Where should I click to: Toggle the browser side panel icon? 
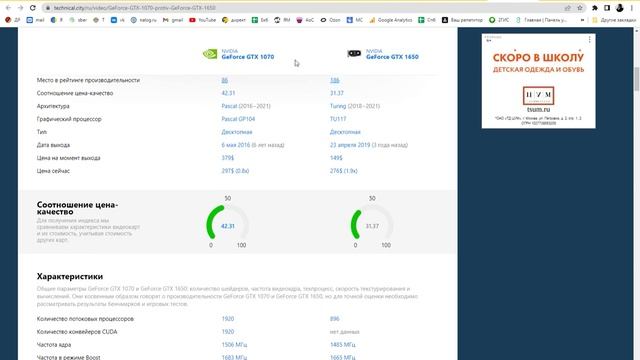(607, 8)
